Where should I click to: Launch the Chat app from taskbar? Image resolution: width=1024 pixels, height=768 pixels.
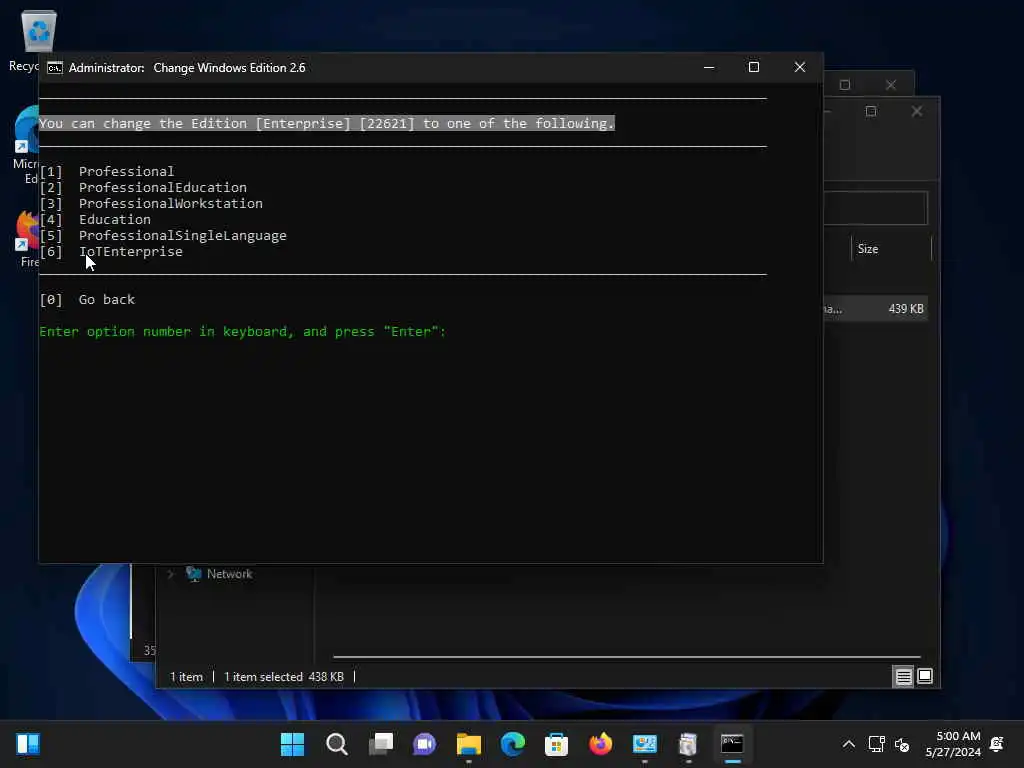[x=424, y=744]
